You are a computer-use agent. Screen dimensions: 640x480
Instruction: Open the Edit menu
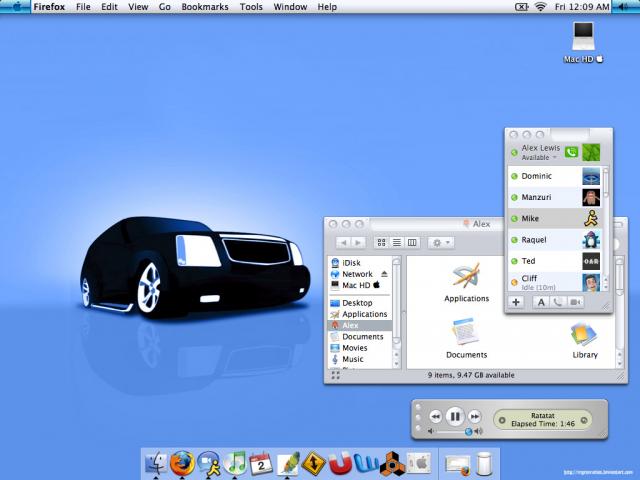click(x=109, y=7)
